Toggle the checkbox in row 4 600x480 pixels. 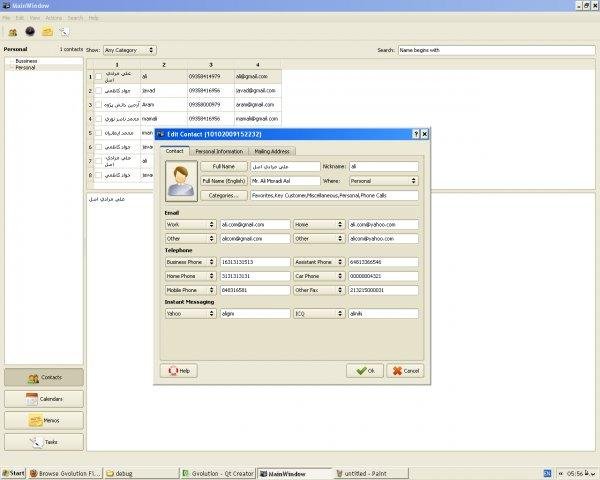pyautogui.click(x=98, y=118)
